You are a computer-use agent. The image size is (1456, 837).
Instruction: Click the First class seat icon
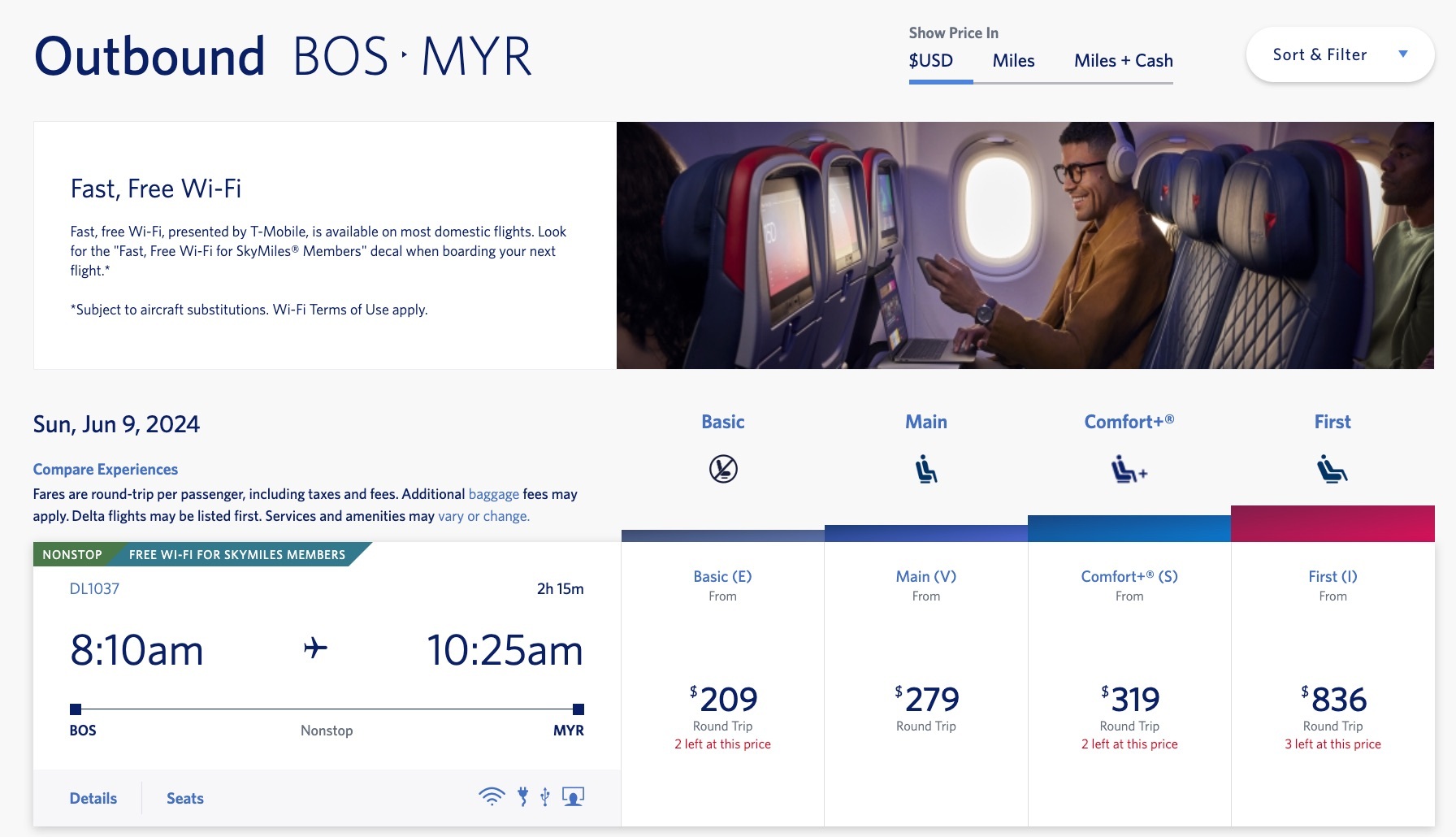[x=1332, y=469]
